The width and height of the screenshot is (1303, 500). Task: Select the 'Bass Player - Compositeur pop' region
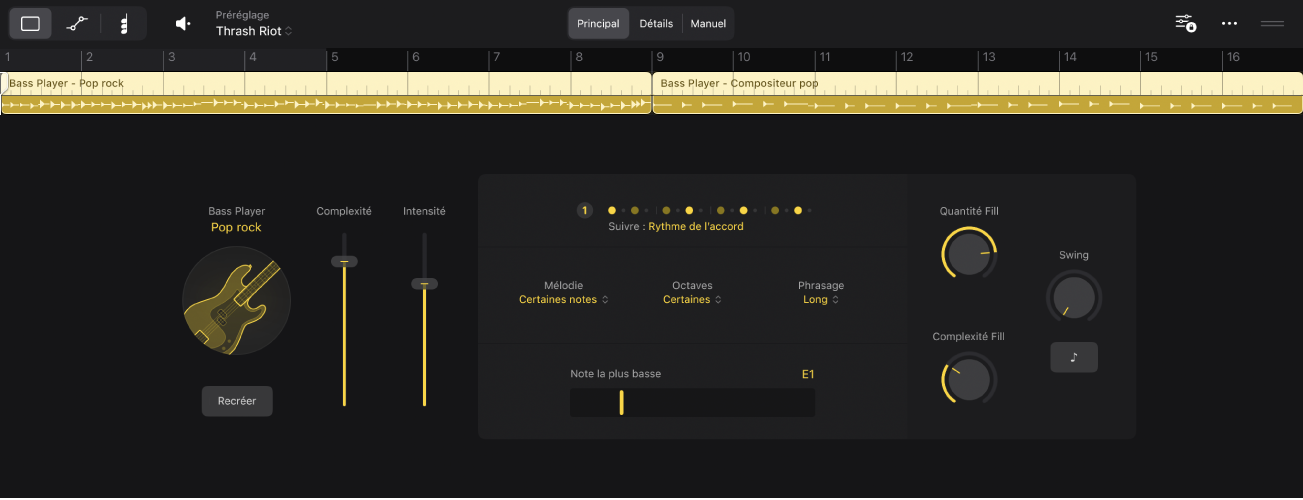click(x=978, y=93)
